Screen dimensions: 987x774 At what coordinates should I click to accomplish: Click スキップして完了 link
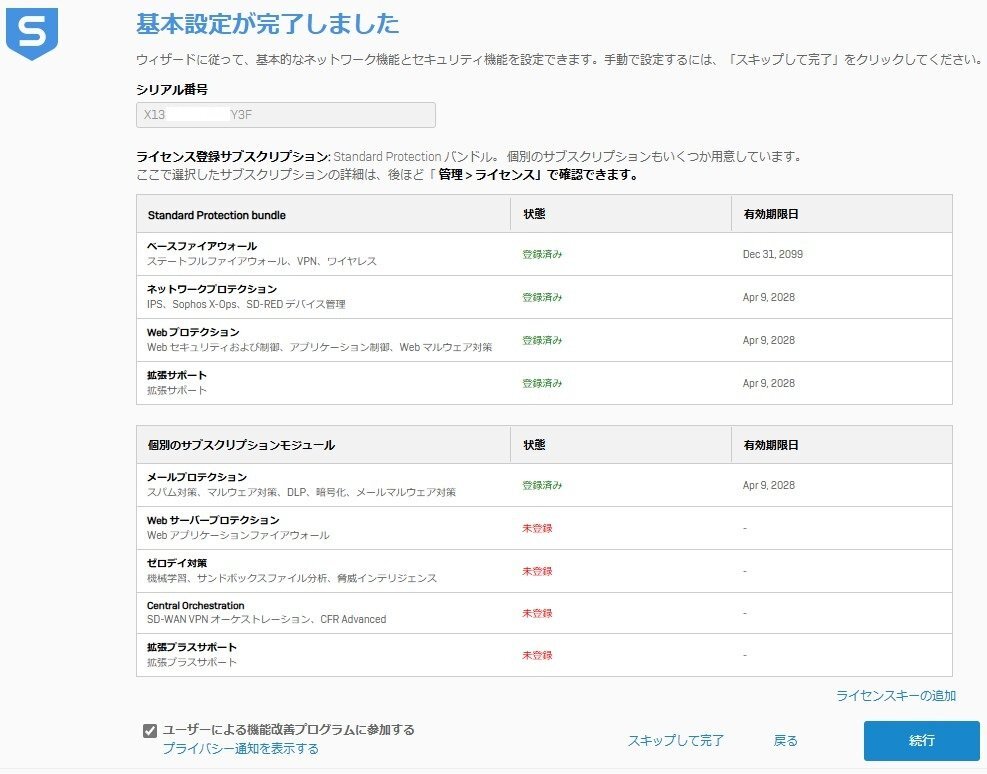tap(675, 741)
